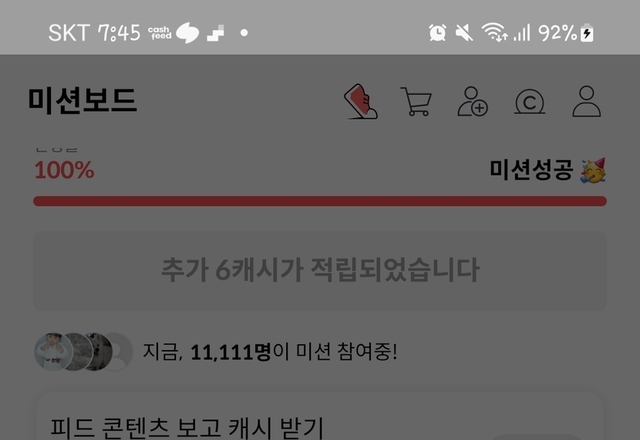This screenshot has width=640, height=440.
Task: Tap the muted sound status icon
Action: click(464, 33)
